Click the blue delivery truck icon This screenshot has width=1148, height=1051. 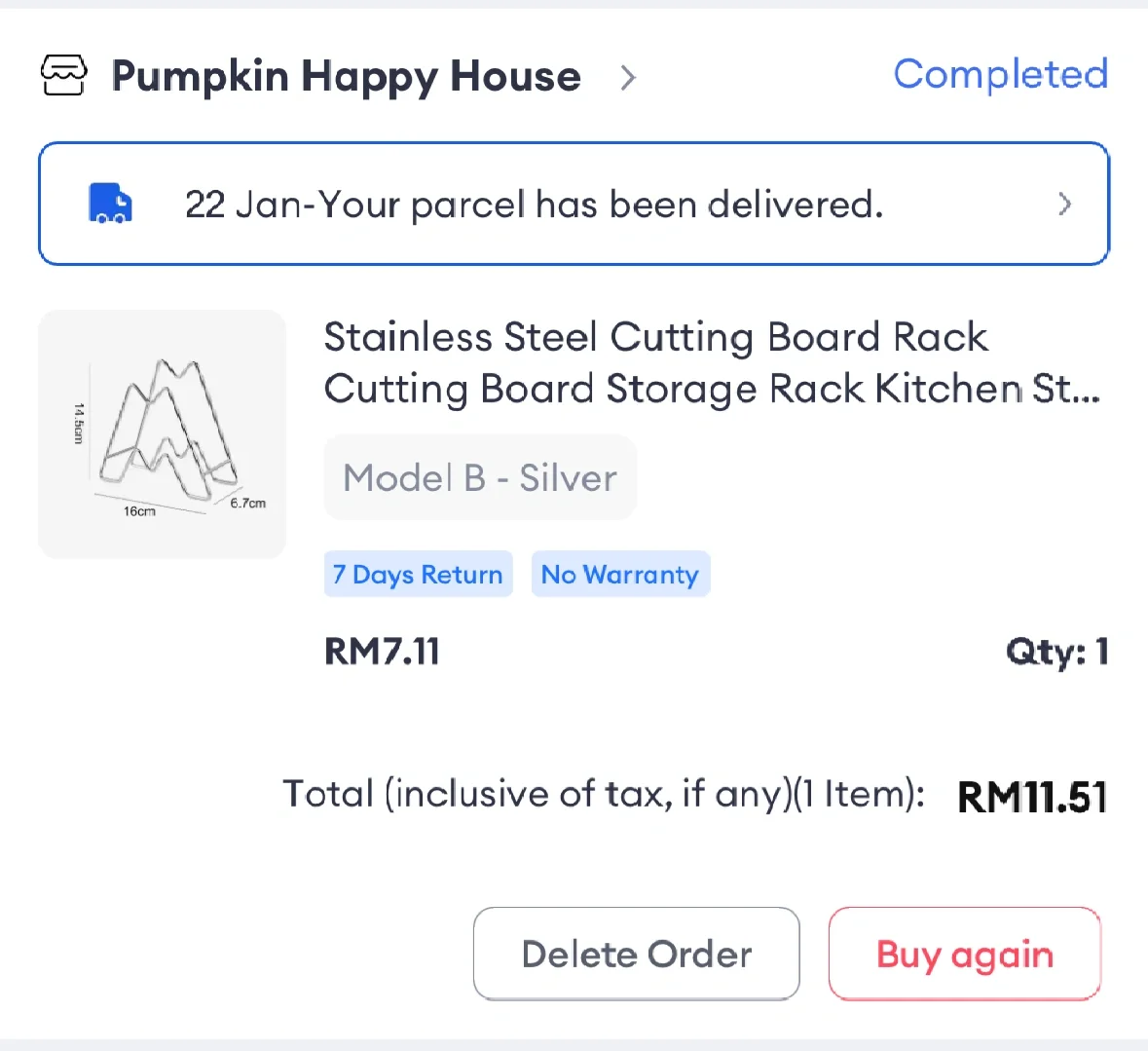(x=110, y=204)
